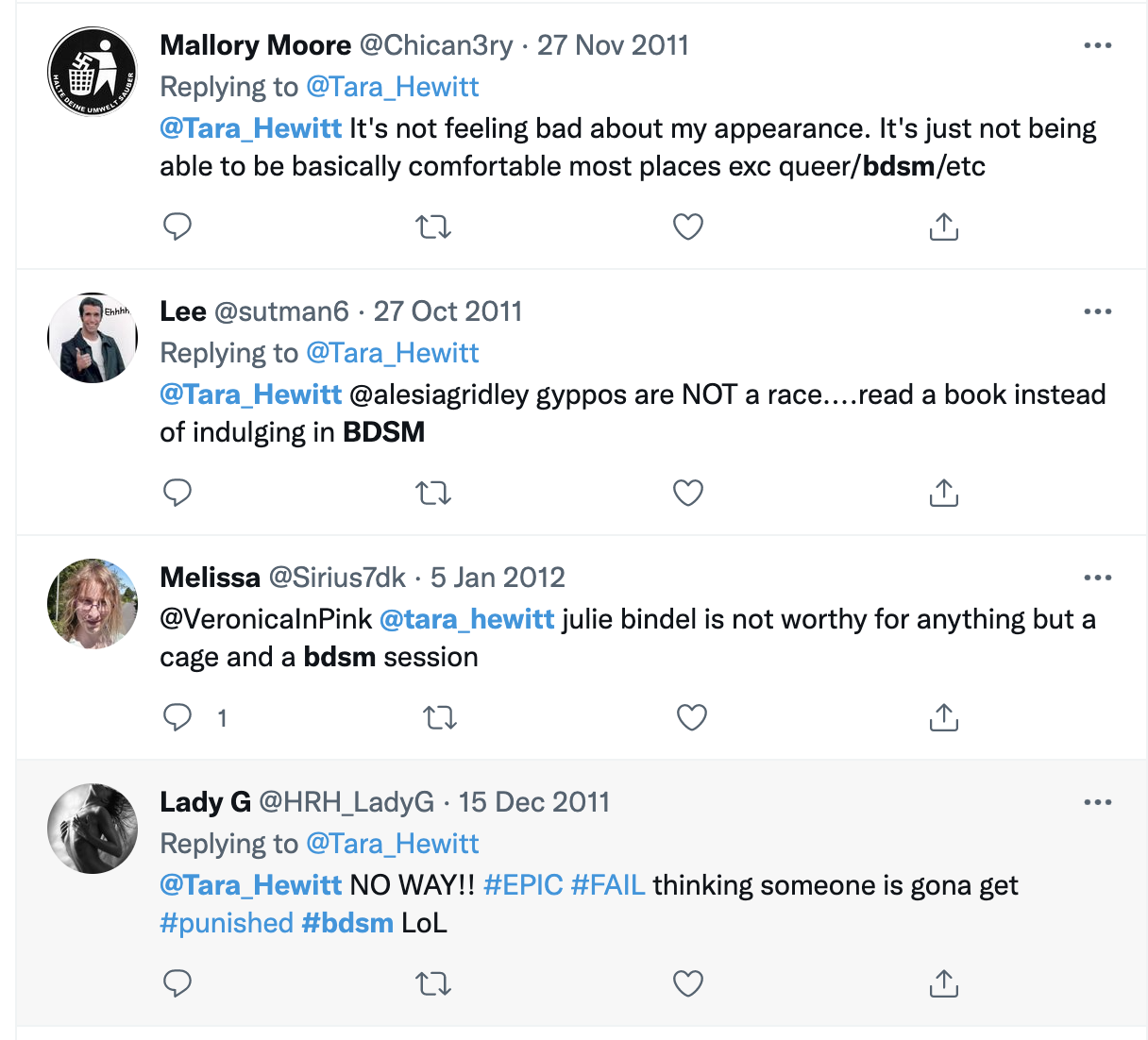The height and width of the screenshot is (1040, 1148).
Task: Like Melissa's tweet
Action: [691, 717]
